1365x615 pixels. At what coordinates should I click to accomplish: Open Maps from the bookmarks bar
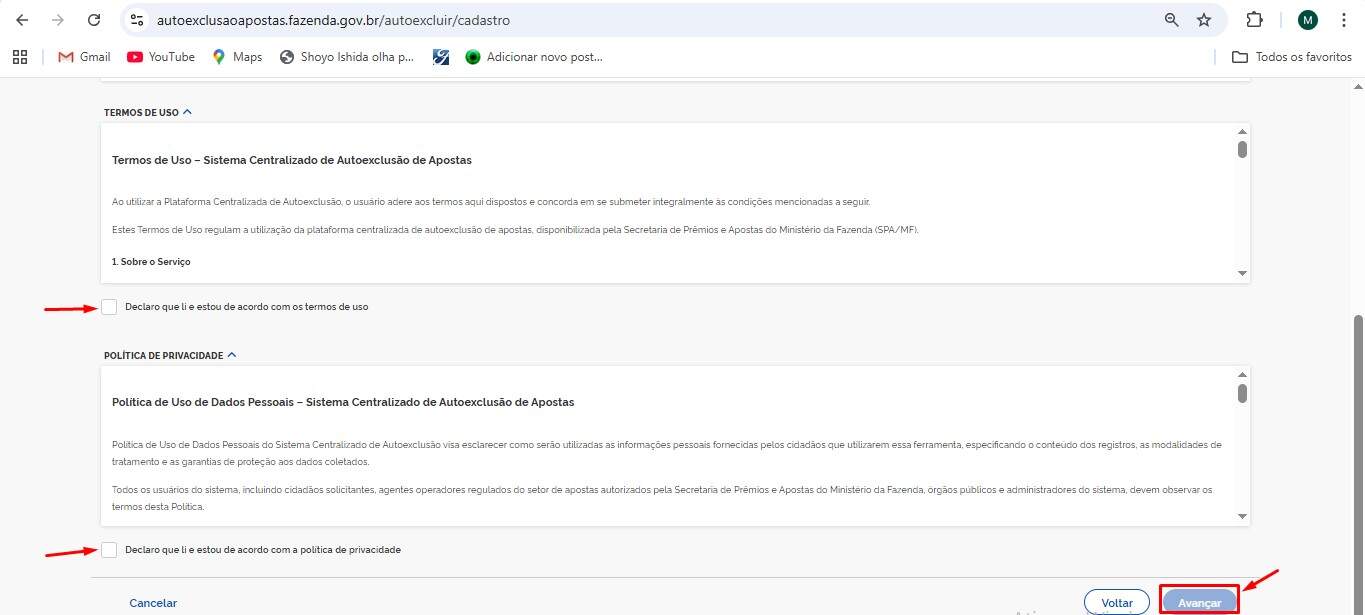[x=236, y=57]
